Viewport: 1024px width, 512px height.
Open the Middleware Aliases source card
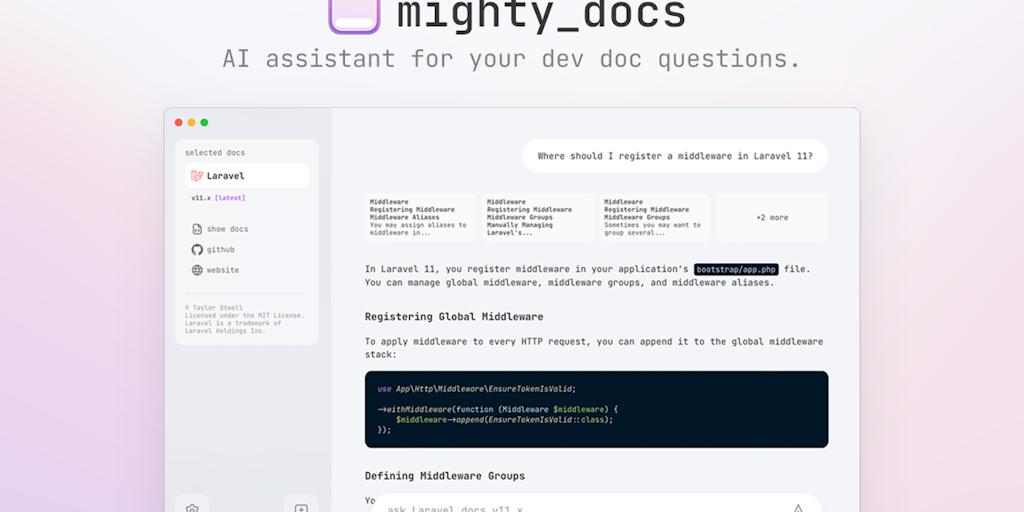419,217
